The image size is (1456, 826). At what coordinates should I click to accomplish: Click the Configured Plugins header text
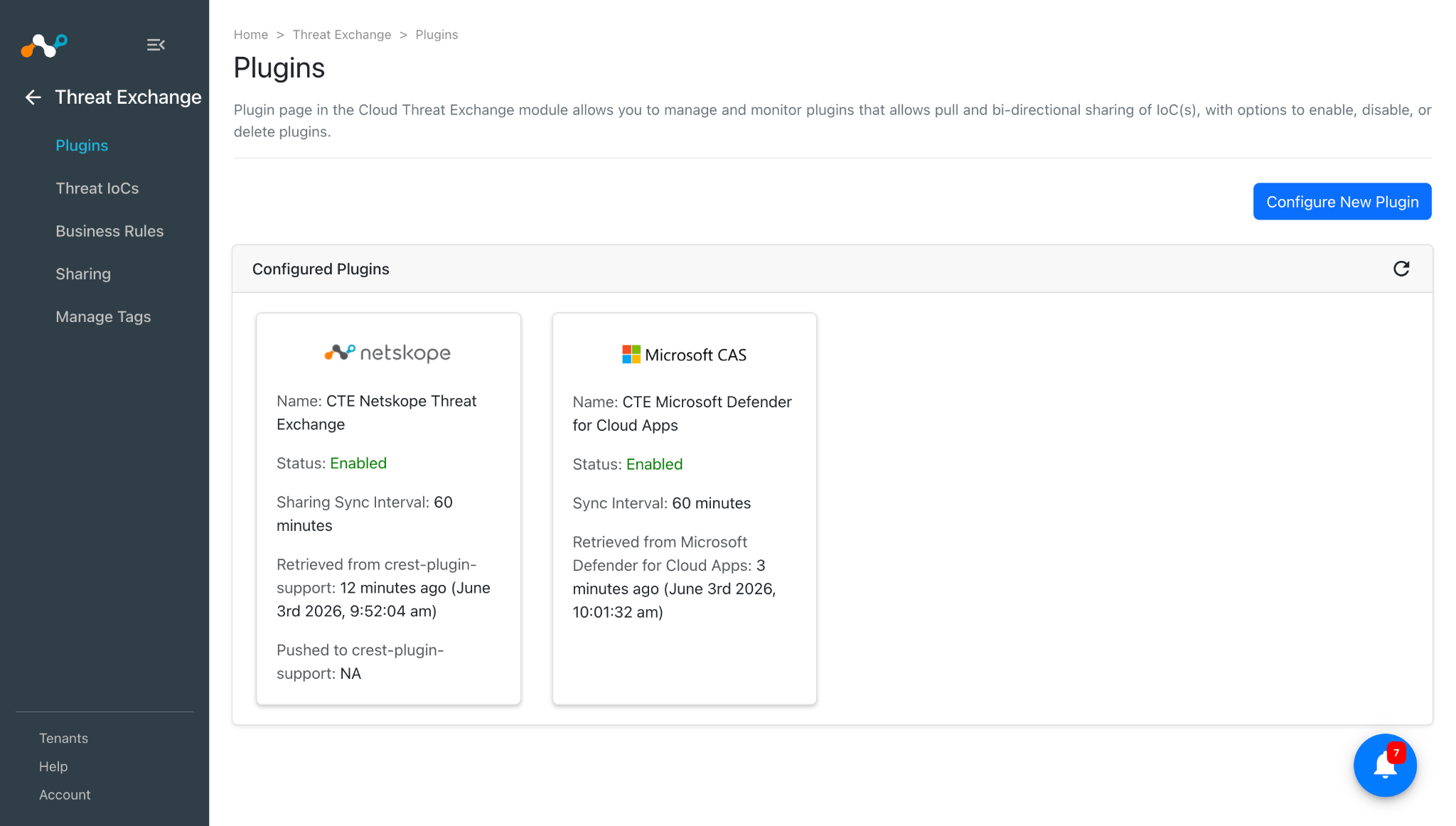[x=321, y=269]
